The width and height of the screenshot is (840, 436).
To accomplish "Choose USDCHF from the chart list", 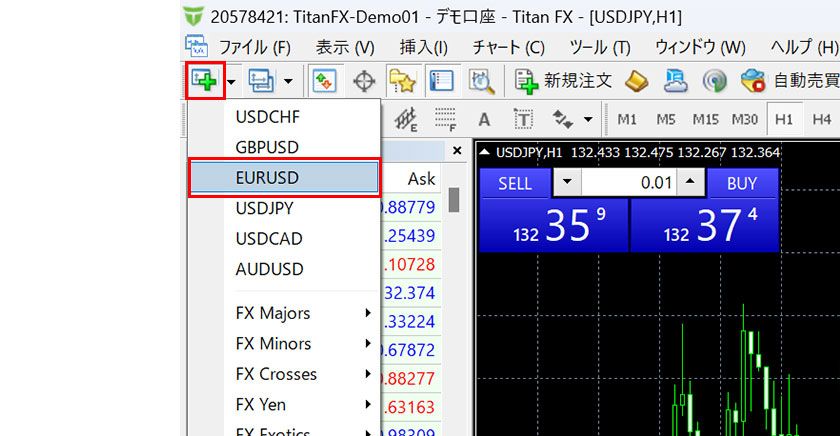I will tap(284, 117).
